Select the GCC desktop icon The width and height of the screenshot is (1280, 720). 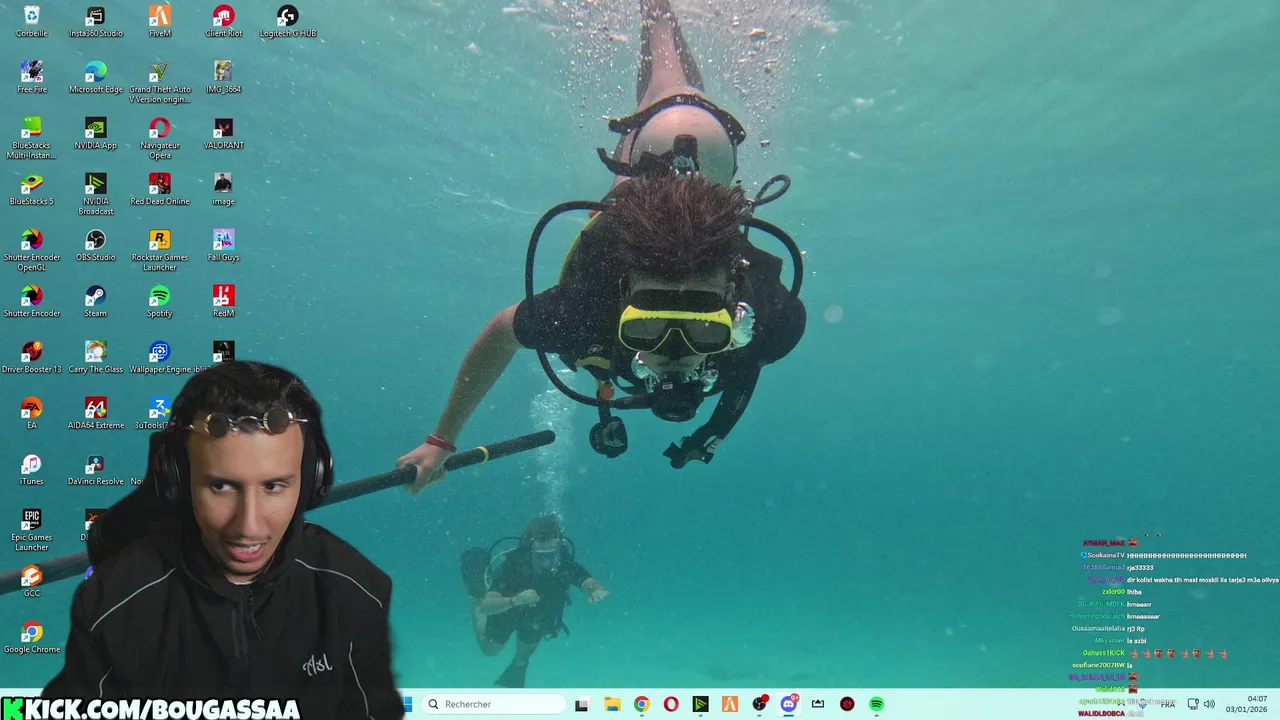pos(32,582)
